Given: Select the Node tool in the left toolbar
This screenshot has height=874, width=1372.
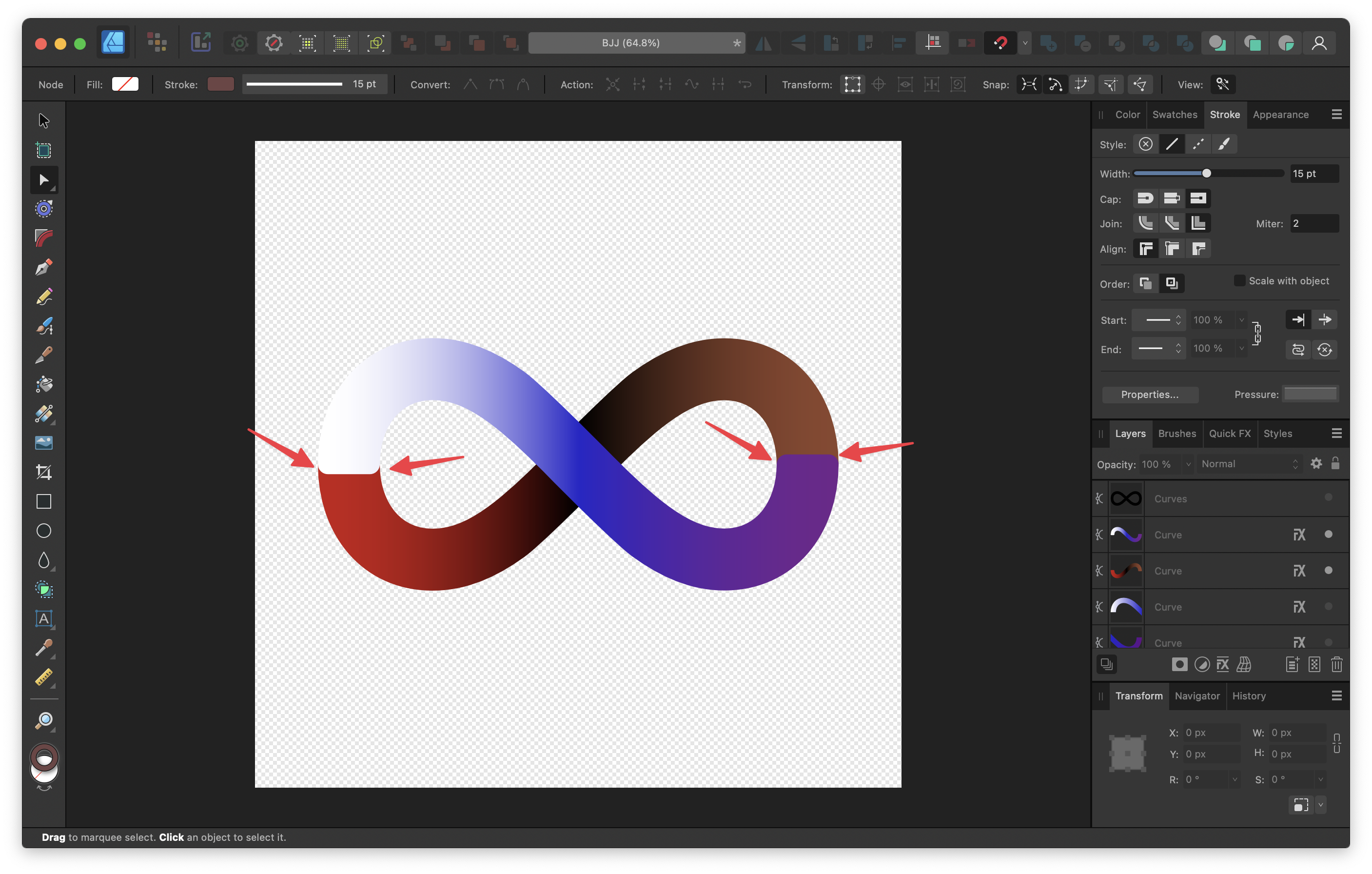Looking at the screenshot, I should 44,179.
